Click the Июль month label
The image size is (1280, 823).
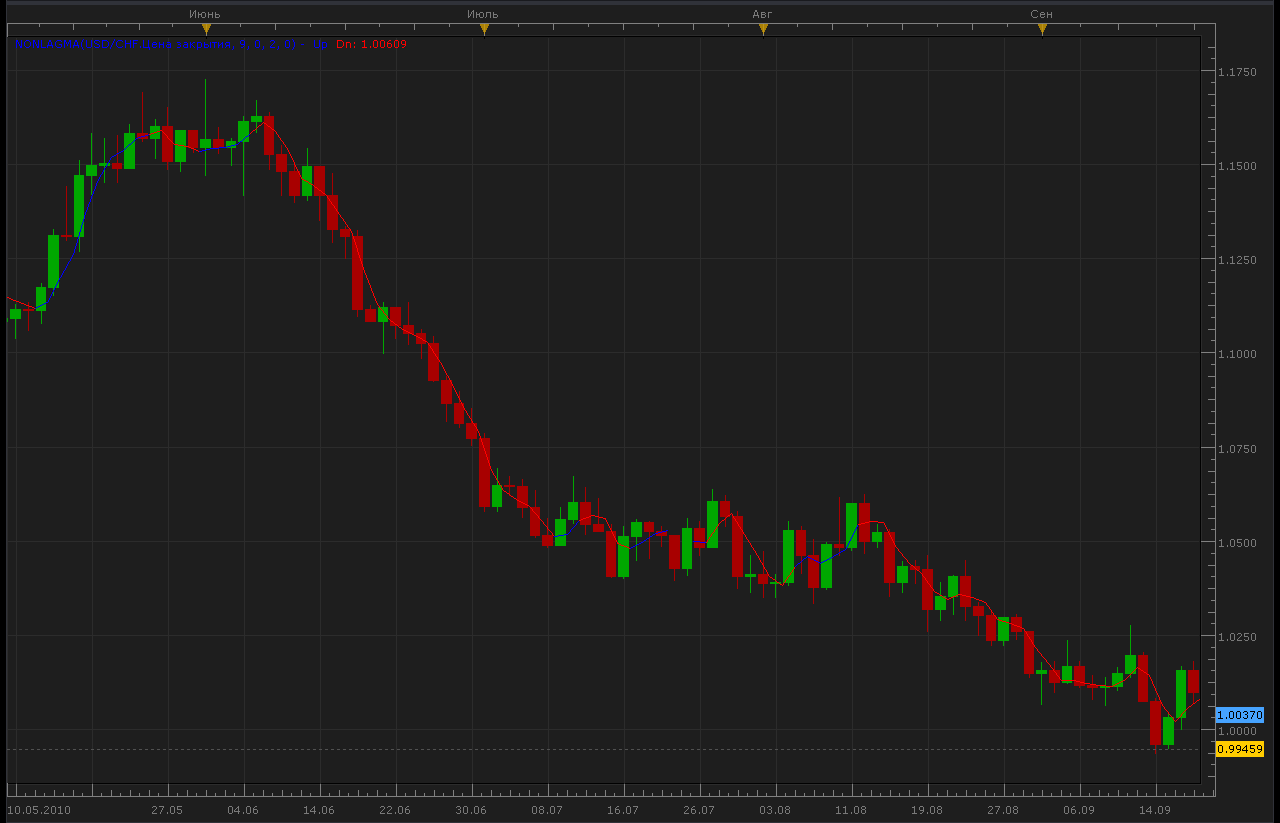click(x=483, y=14)
